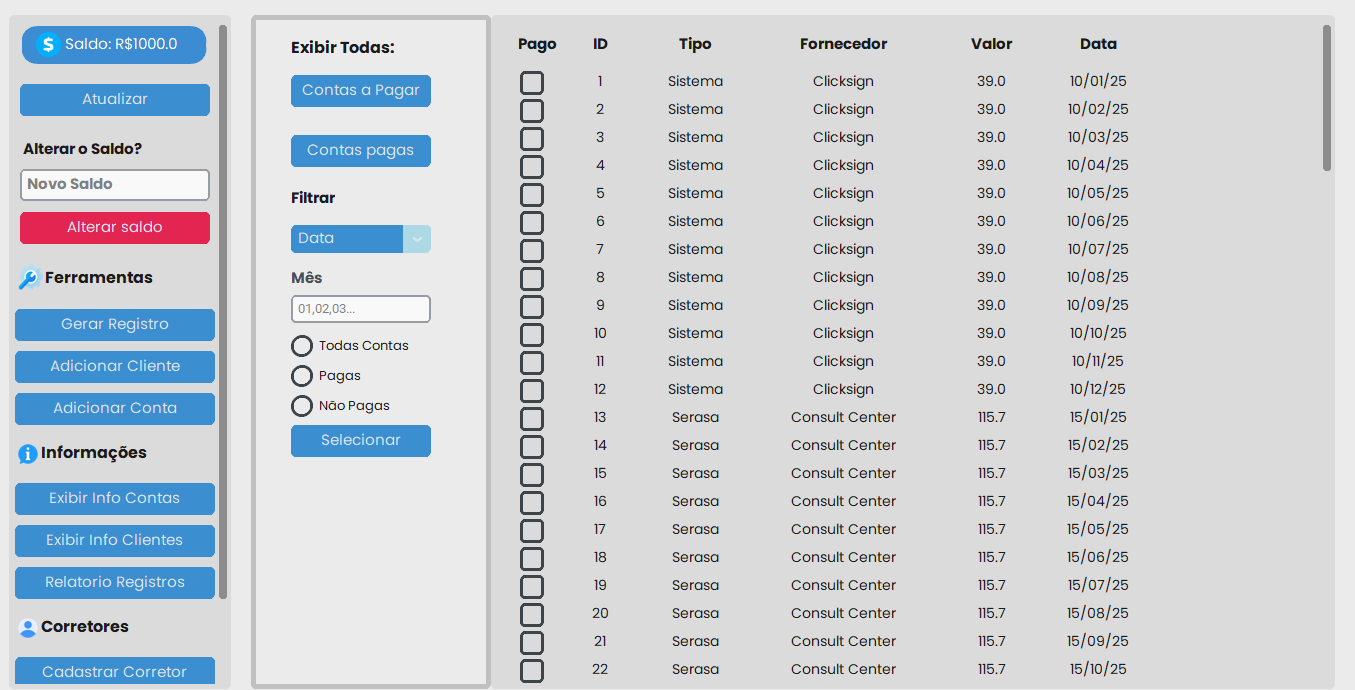The height and width of the screenshot is (690, 1355).
Task: Choose the Pagas radio button
Action: 302,376
